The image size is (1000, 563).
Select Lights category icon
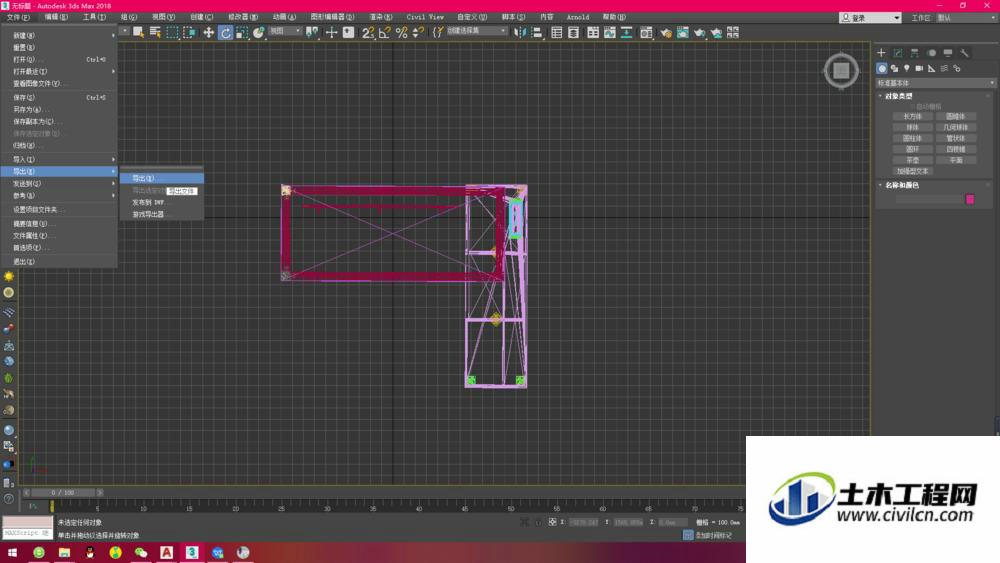tap(906, 68)
